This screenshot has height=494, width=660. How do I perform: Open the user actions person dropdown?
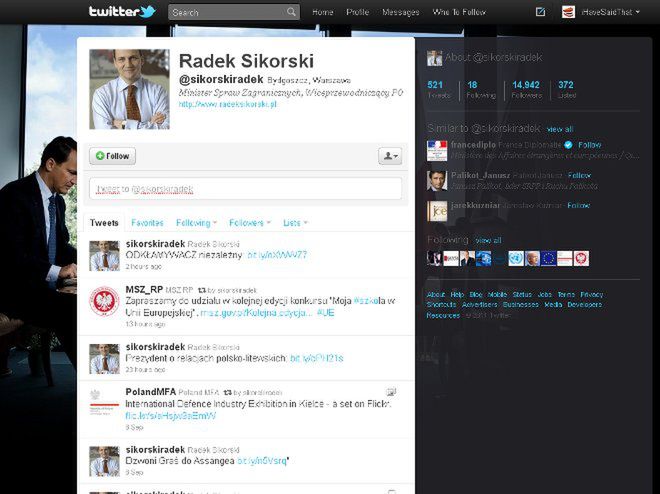tap(390, 156)
